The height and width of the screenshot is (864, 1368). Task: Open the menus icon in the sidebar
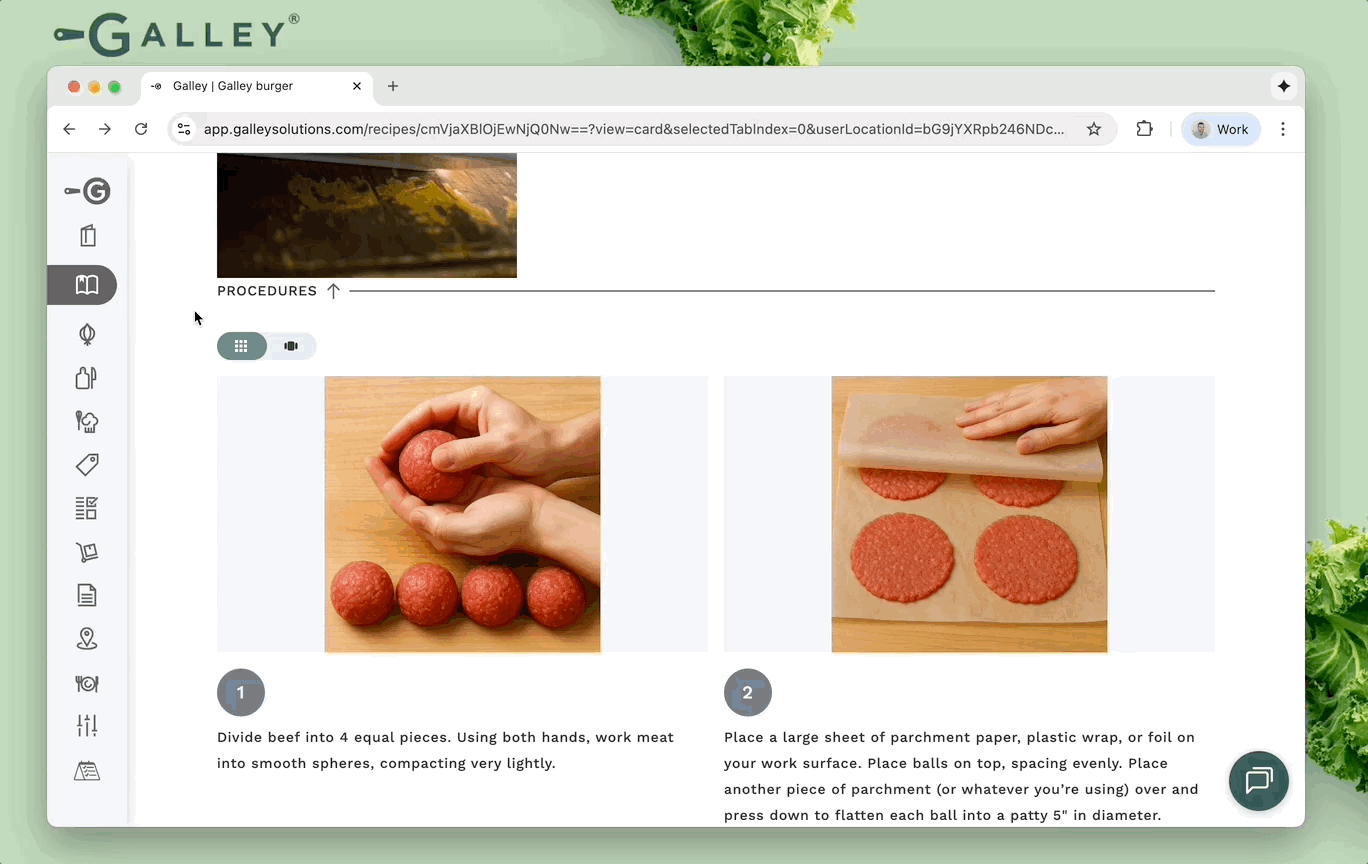point(87,236)
